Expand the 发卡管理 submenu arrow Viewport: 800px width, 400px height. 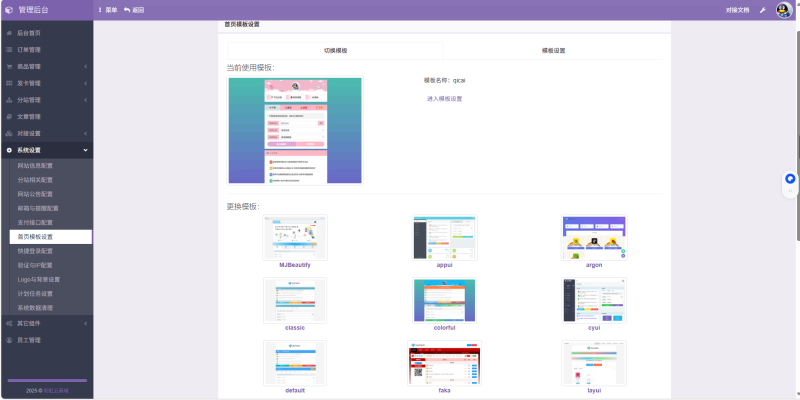pos(85,83)
